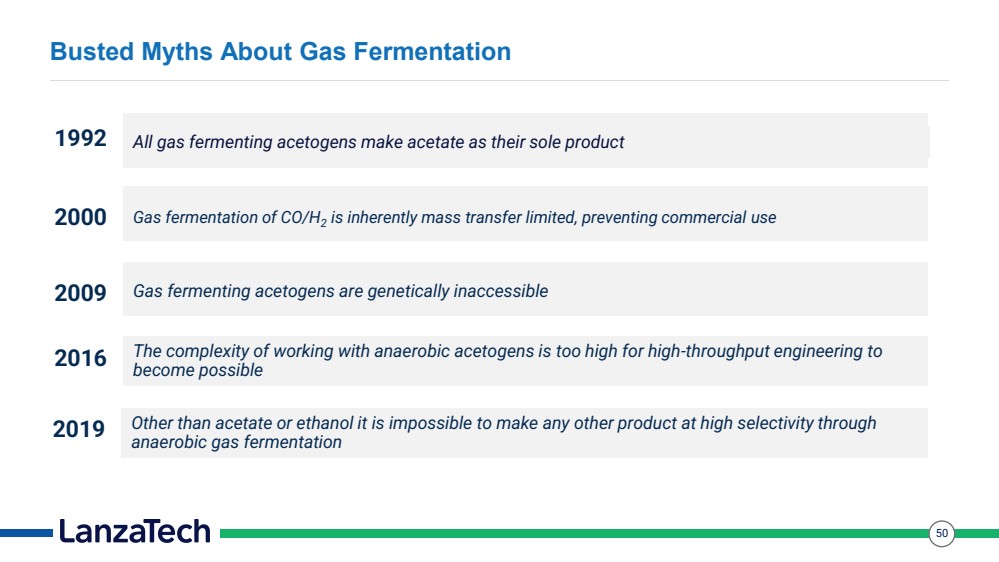This screenshot has width=999, height=562.
Task: Click the 2009 year label
Action: [x=80, y=293]
